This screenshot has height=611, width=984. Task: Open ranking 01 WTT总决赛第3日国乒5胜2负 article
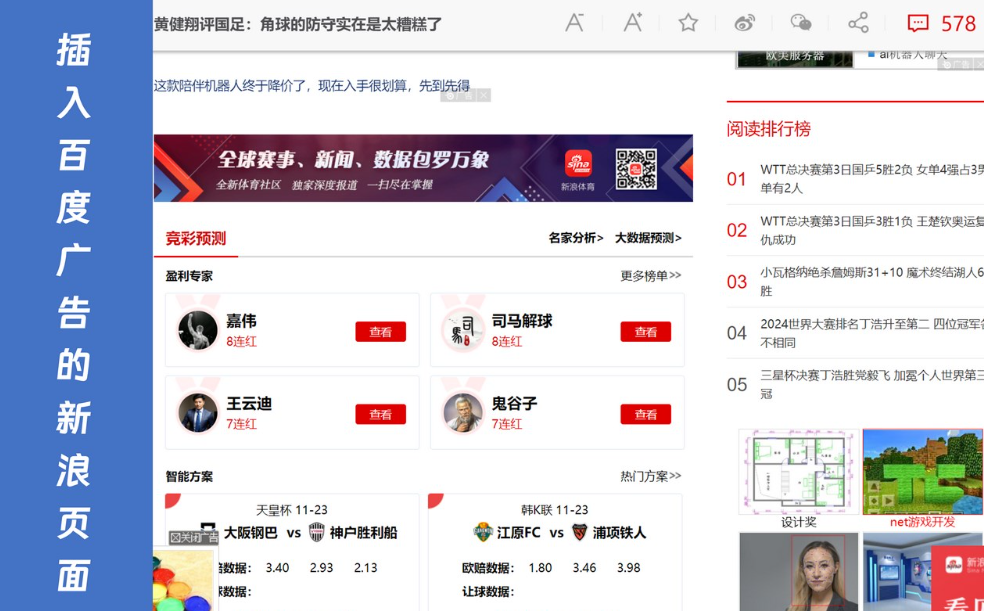pyautogui.click(x=872, y=179)
